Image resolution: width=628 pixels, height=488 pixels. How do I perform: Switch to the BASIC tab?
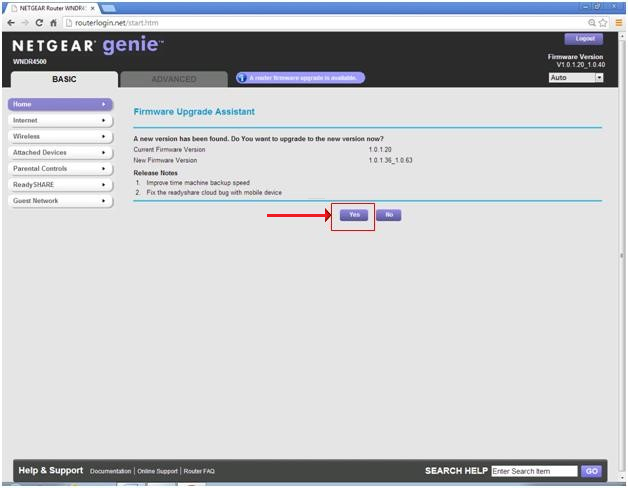pos(64,79)
